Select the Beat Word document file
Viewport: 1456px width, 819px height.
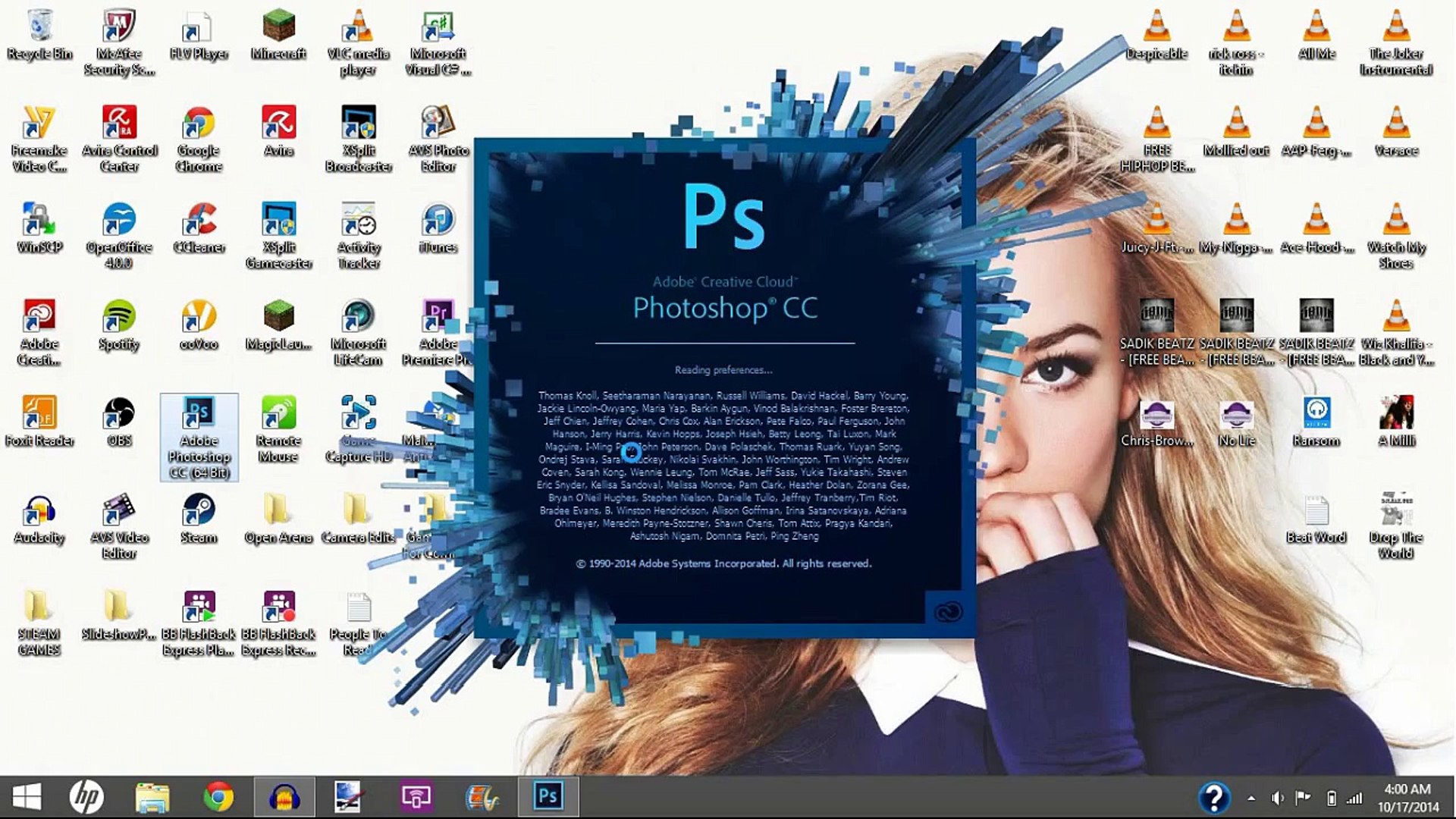(1316, 519)
